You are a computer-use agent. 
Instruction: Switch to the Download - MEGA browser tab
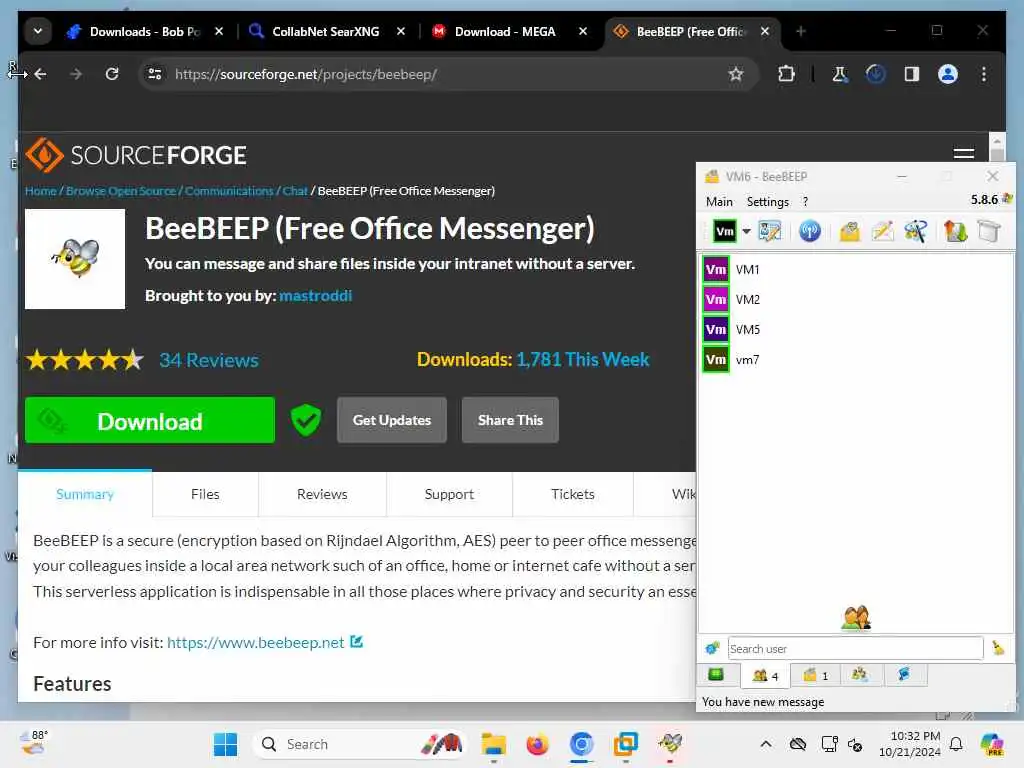(x=505, y=31)
